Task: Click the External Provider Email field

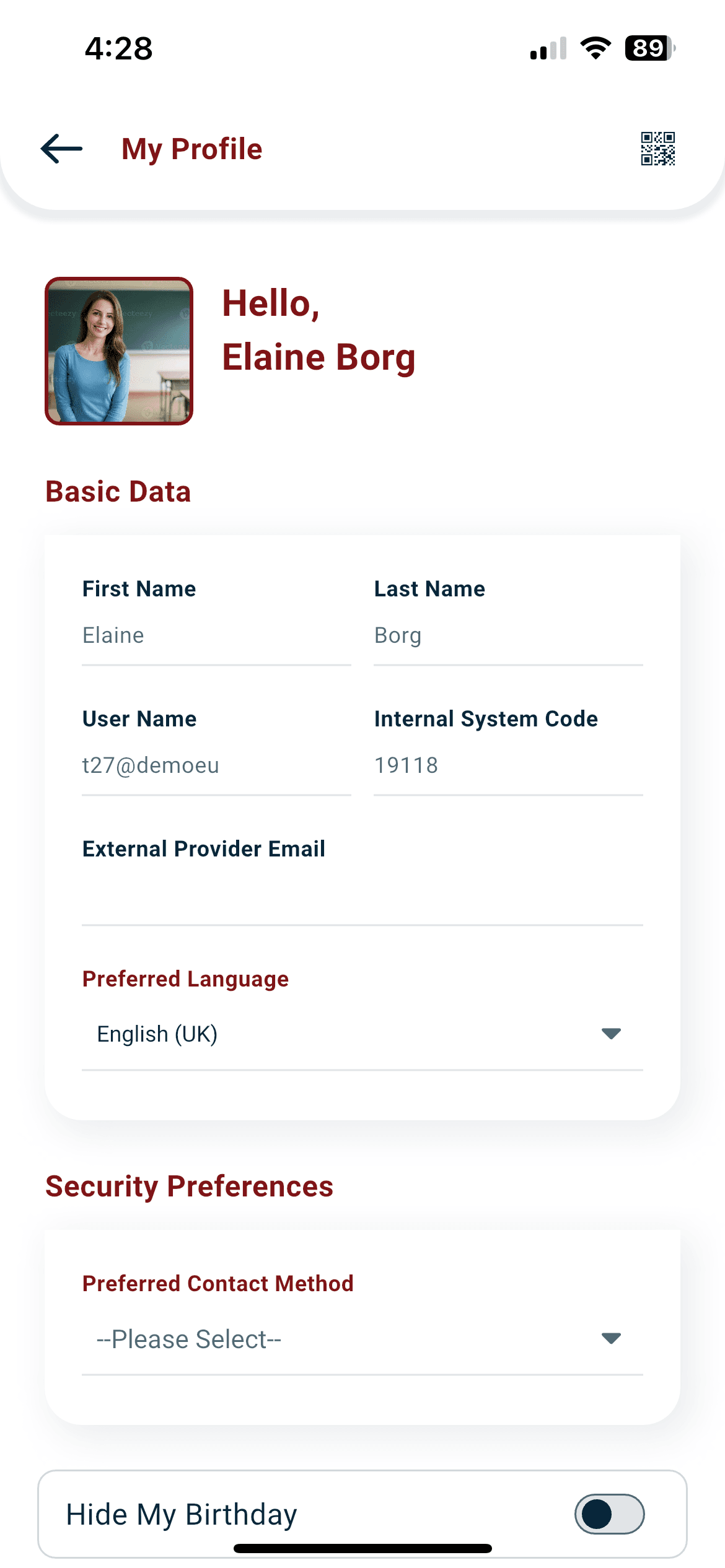Action: (x=362, y=896)
